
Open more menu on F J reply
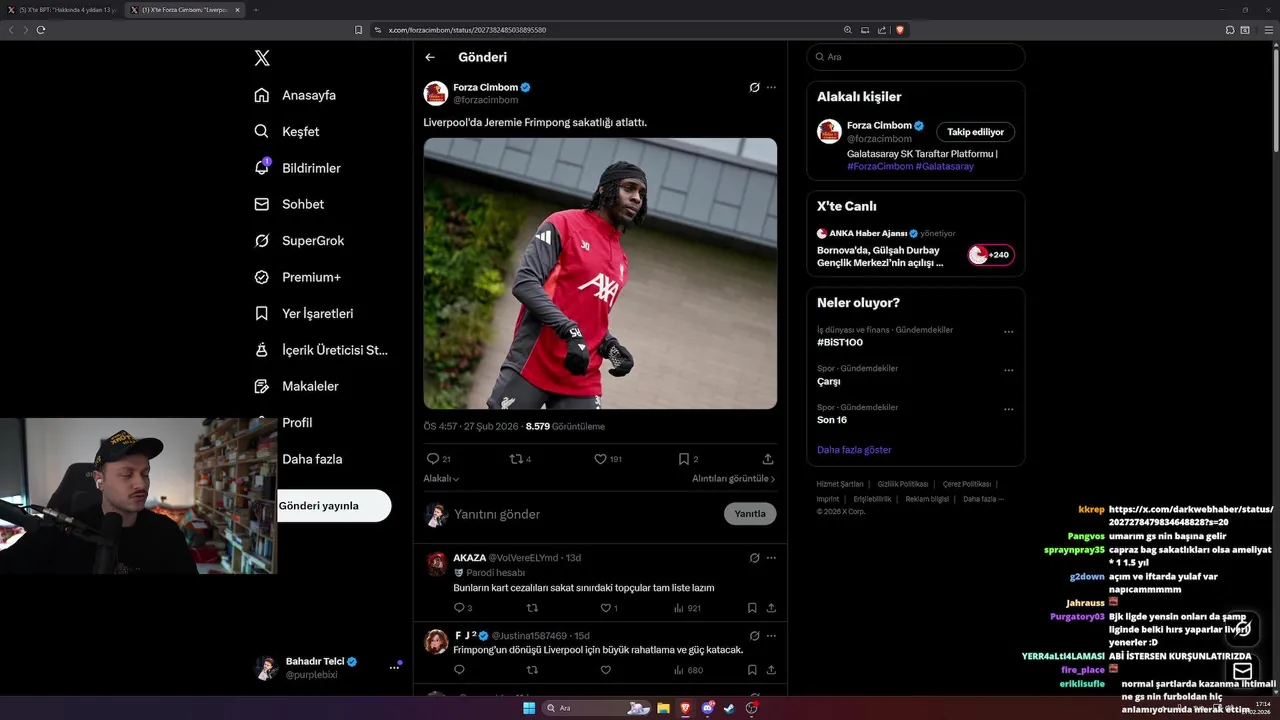pos(771,635)
